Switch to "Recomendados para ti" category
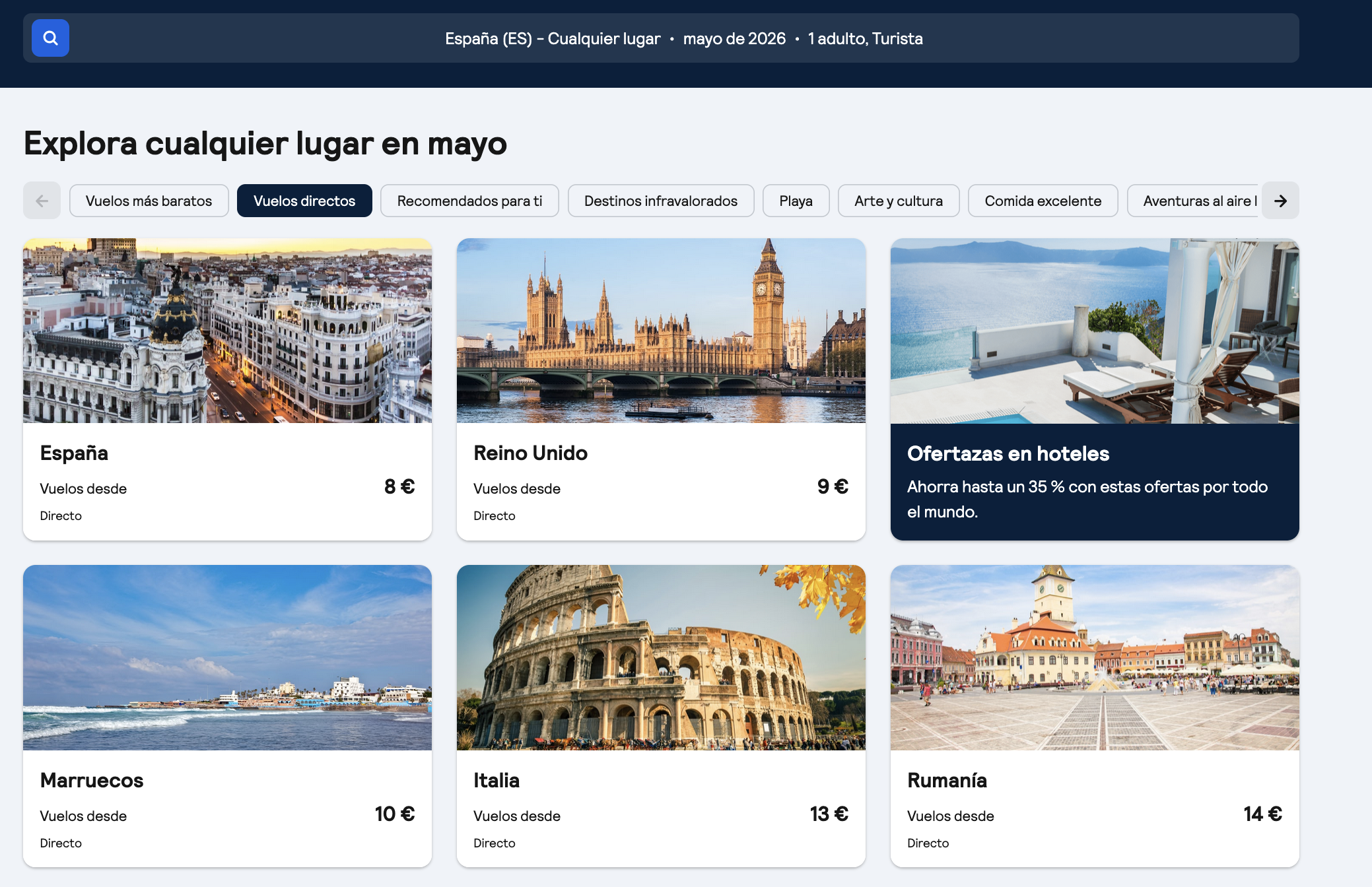The image size is (1372, 887). [x=469, y=200]
